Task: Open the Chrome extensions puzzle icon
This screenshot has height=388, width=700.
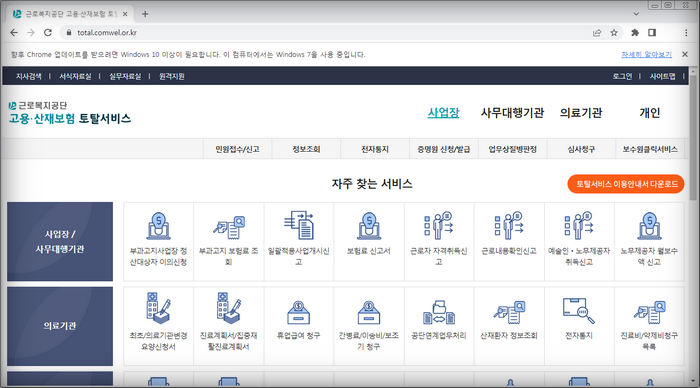Action: pyautogui.click(x=635, y=33)
